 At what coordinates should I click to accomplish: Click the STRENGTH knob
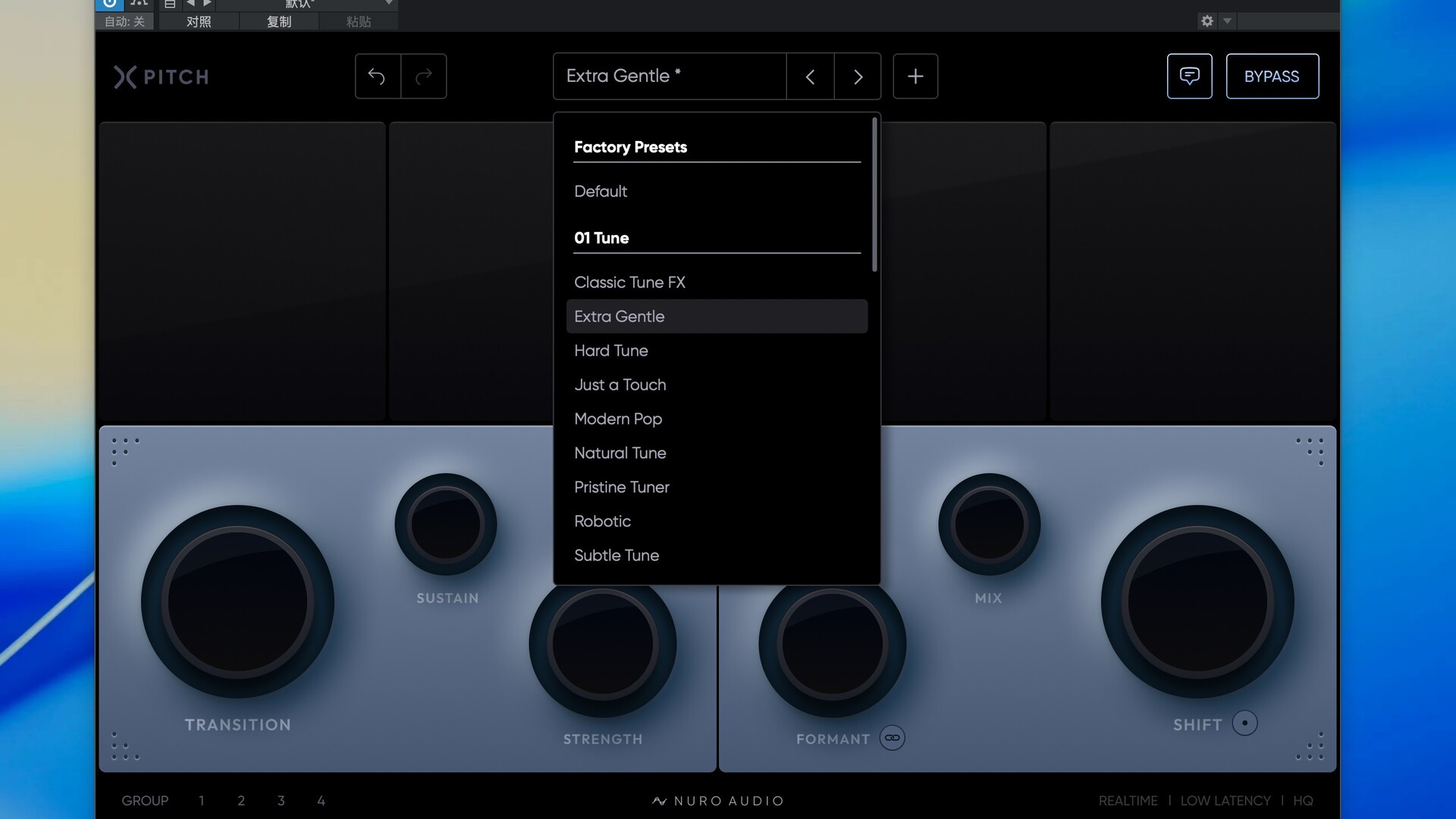coord(603,645)
